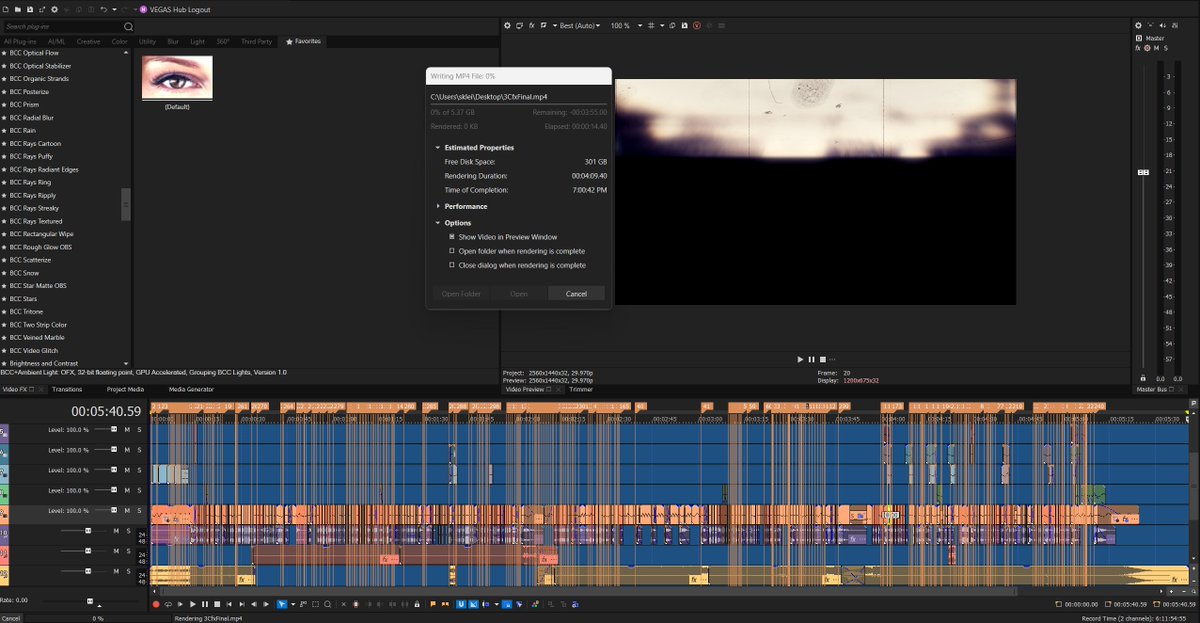Toggle Loop Playback on transport bar
Screen dimensions: 1200x623
pyautogui.click(x=168, y=604)
